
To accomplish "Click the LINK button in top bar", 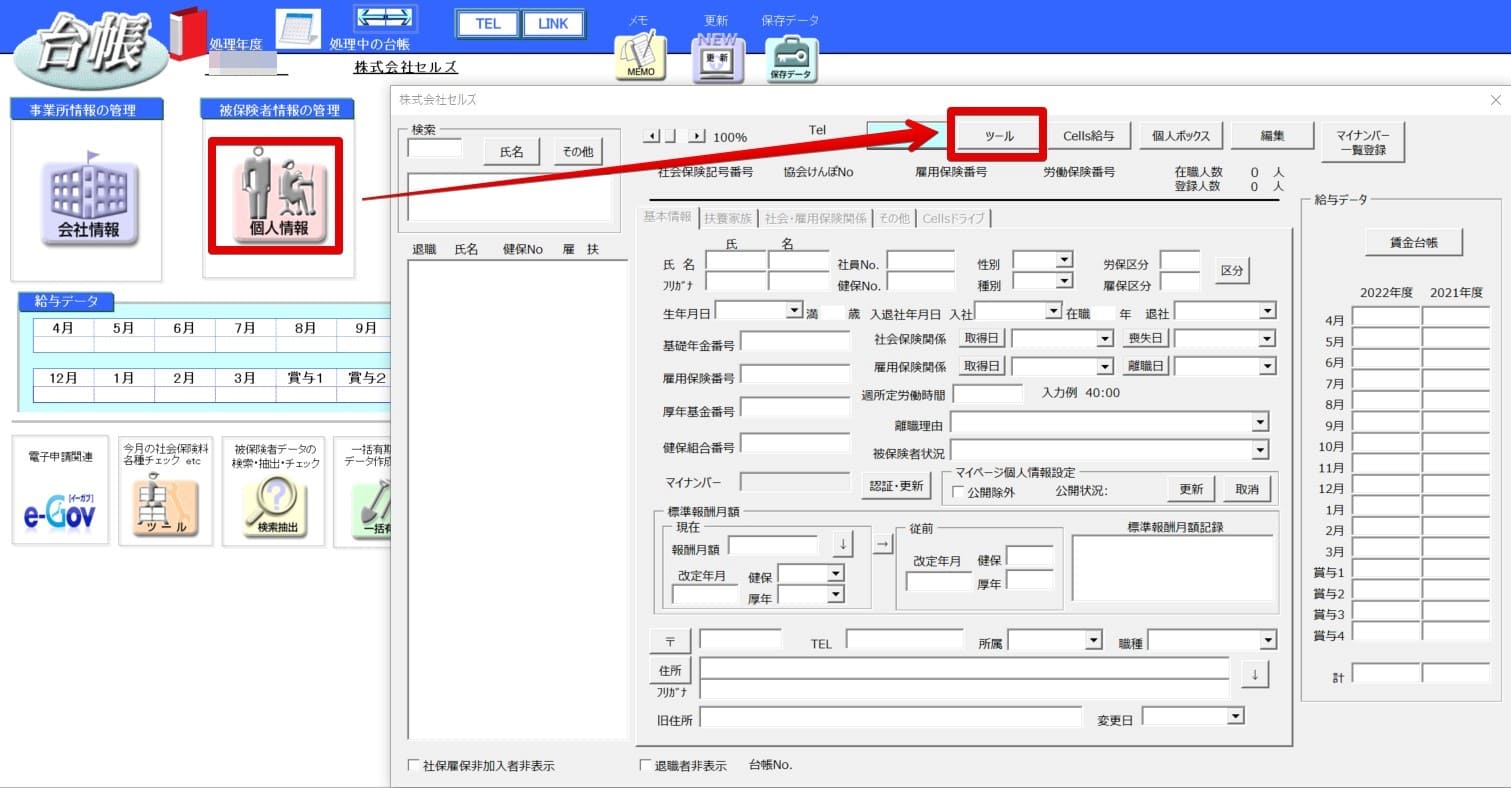I will pos(553,24).
